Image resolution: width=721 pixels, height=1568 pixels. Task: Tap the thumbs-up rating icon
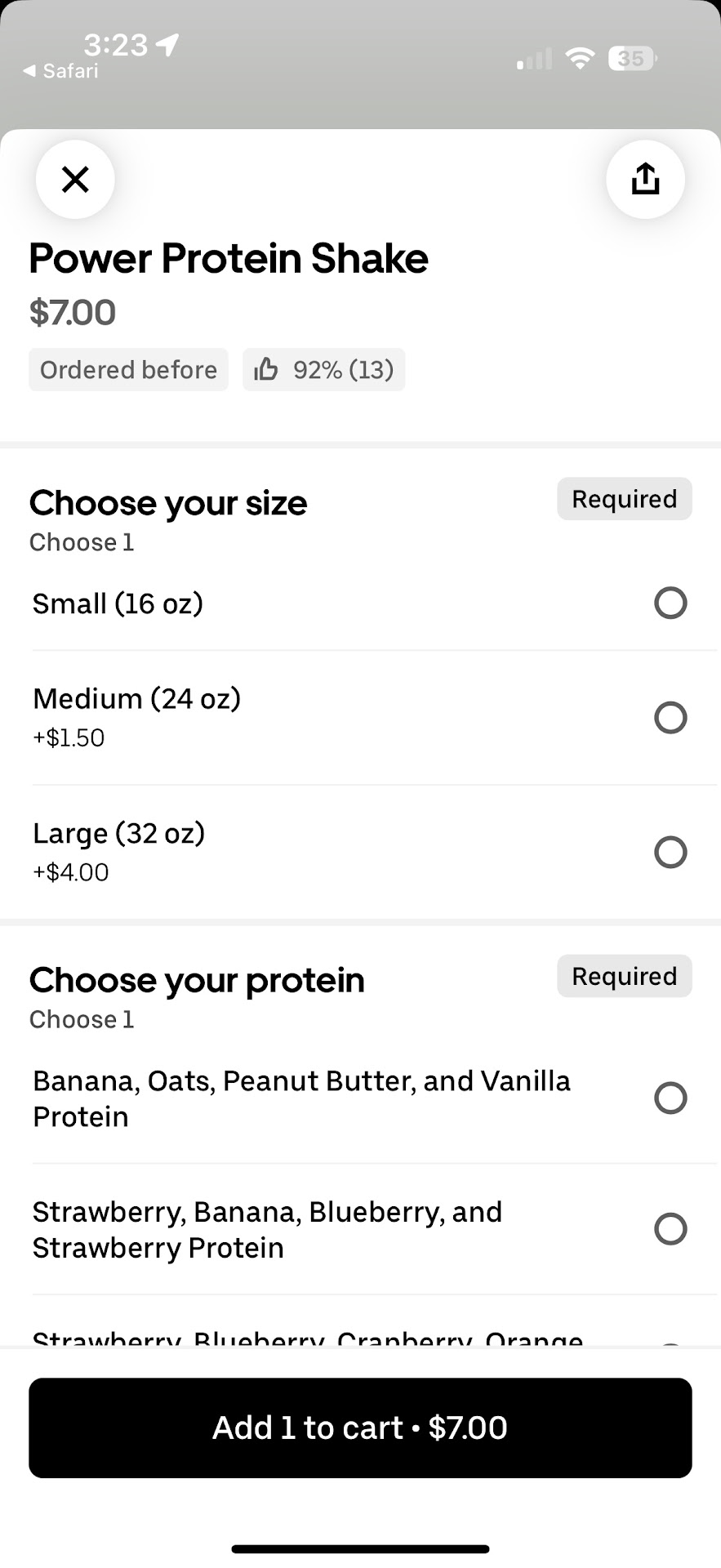click(x=266, y=370)
